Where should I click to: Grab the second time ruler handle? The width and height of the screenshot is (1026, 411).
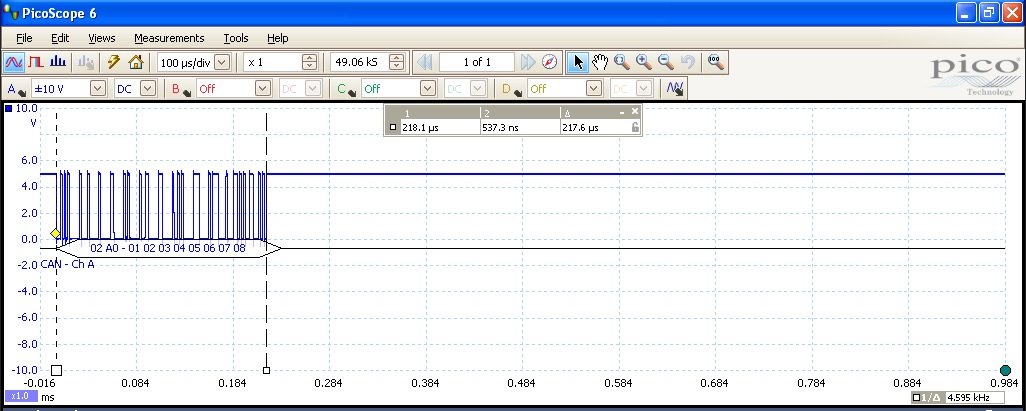pos(266,370)
